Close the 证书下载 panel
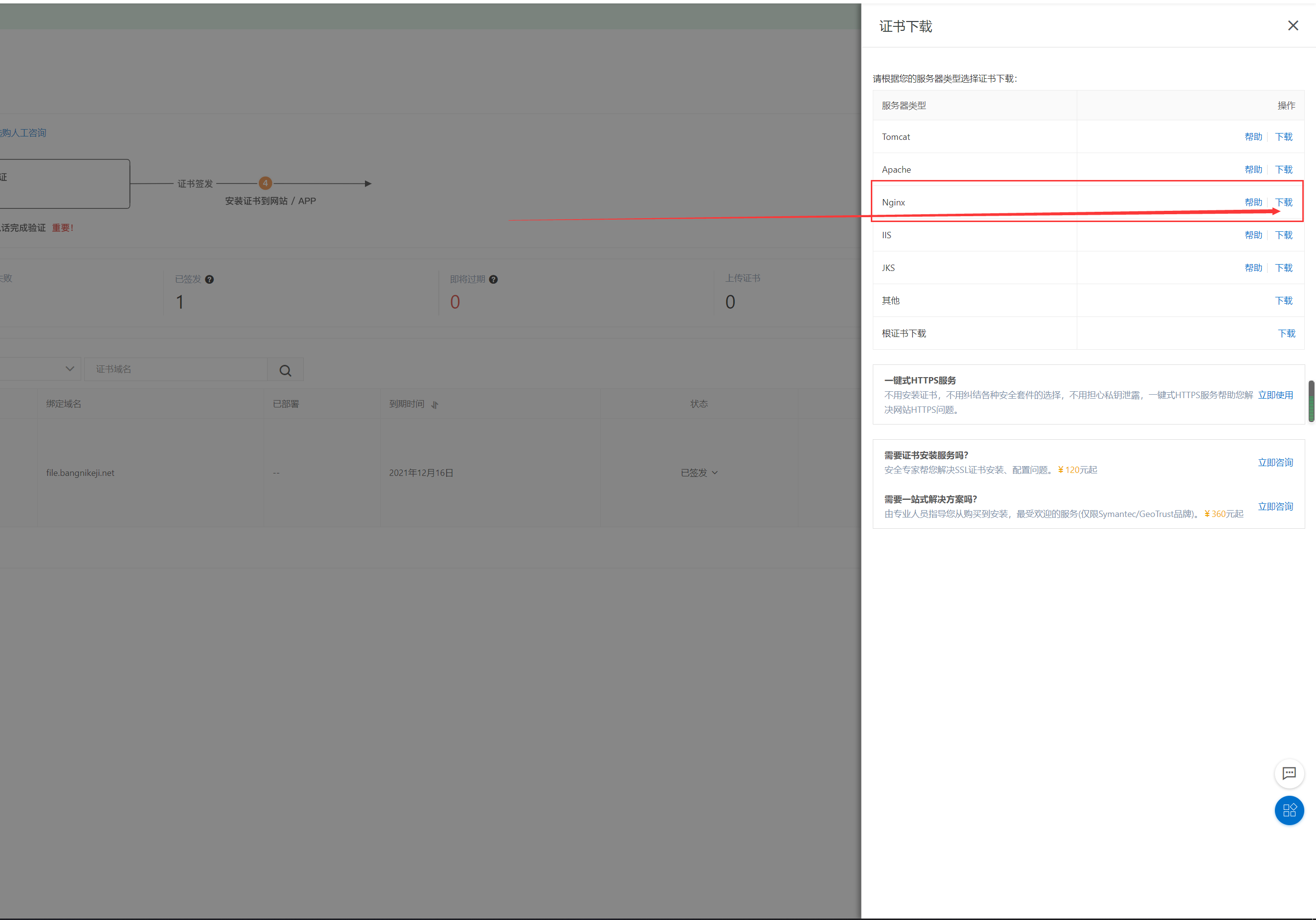Viewport: 1316px width, 920px height. point(1293,26)
